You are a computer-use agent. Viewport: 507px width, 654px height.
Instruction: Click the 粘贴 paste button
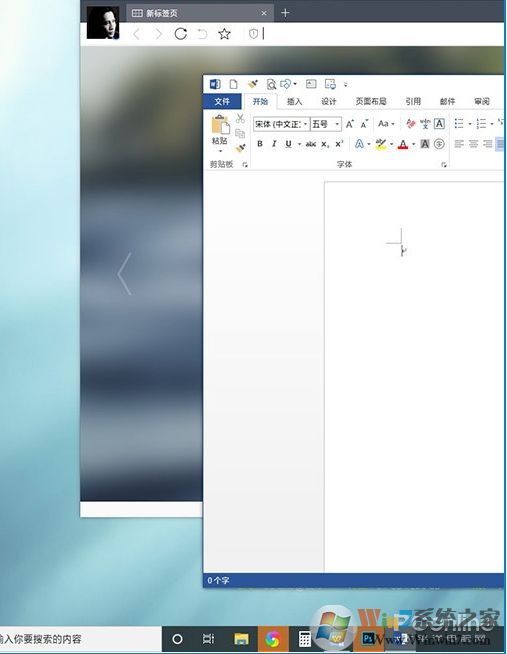(220, 129)
